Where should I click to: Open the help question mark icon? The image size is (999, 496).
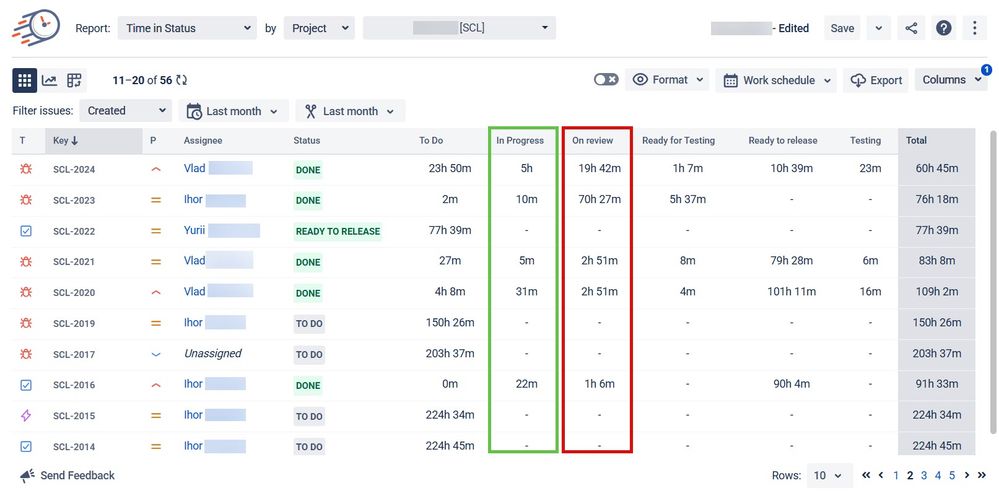click(944, 28)
